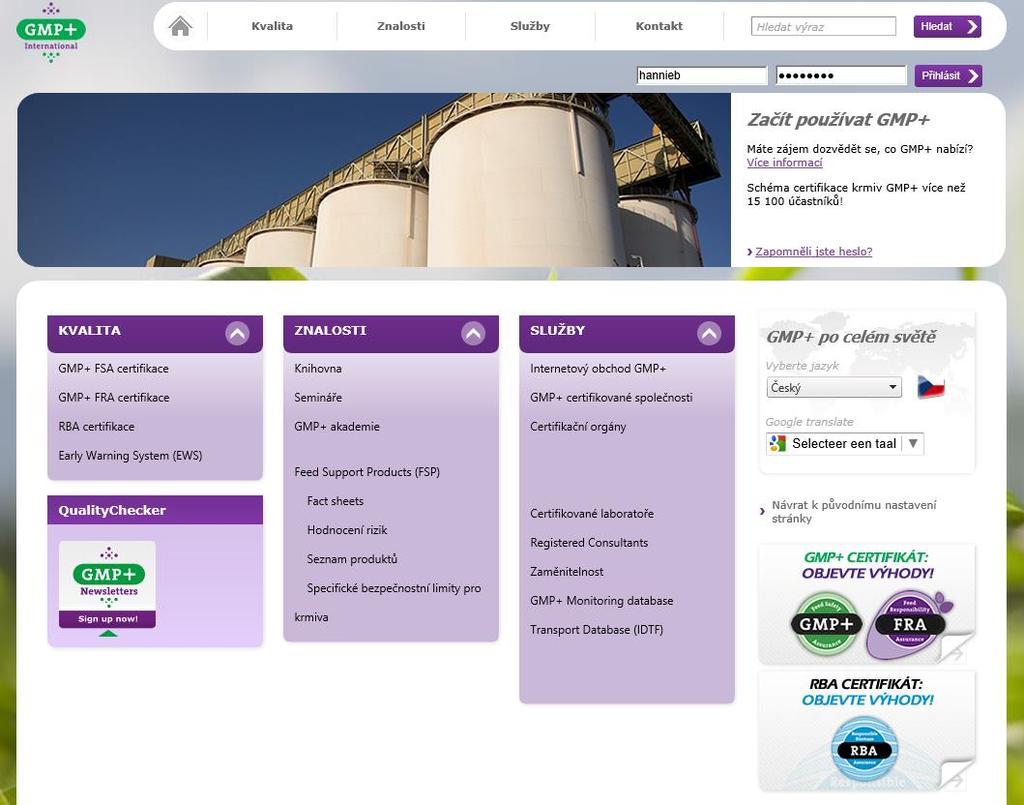Screen dimensions: 1024x805
Task: Collapse the Znalosti panel with its chevron
Action: (x=473, y=334)
